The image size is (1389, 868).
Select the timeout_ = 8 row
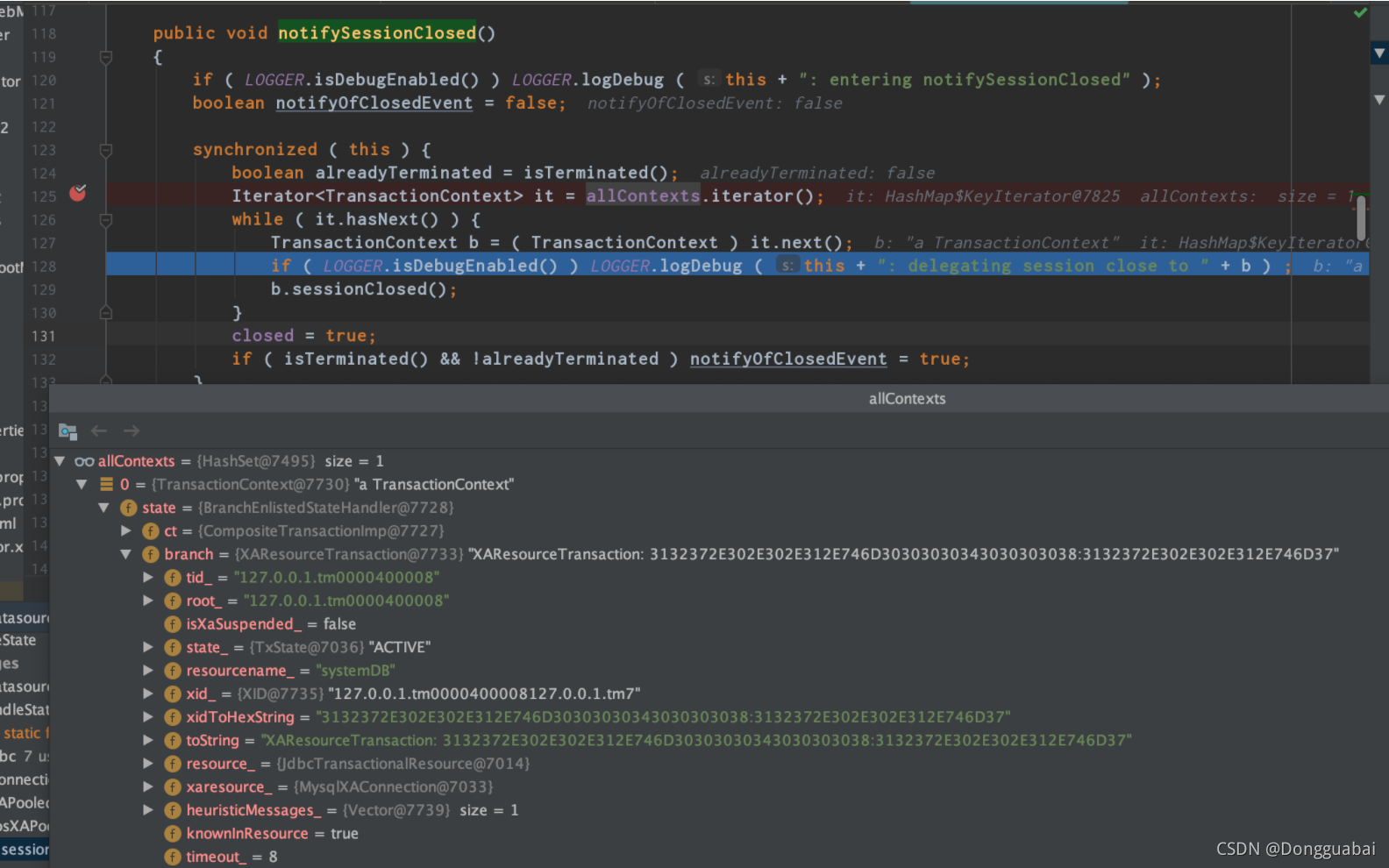pyautogui.click(x=719, y=857)
